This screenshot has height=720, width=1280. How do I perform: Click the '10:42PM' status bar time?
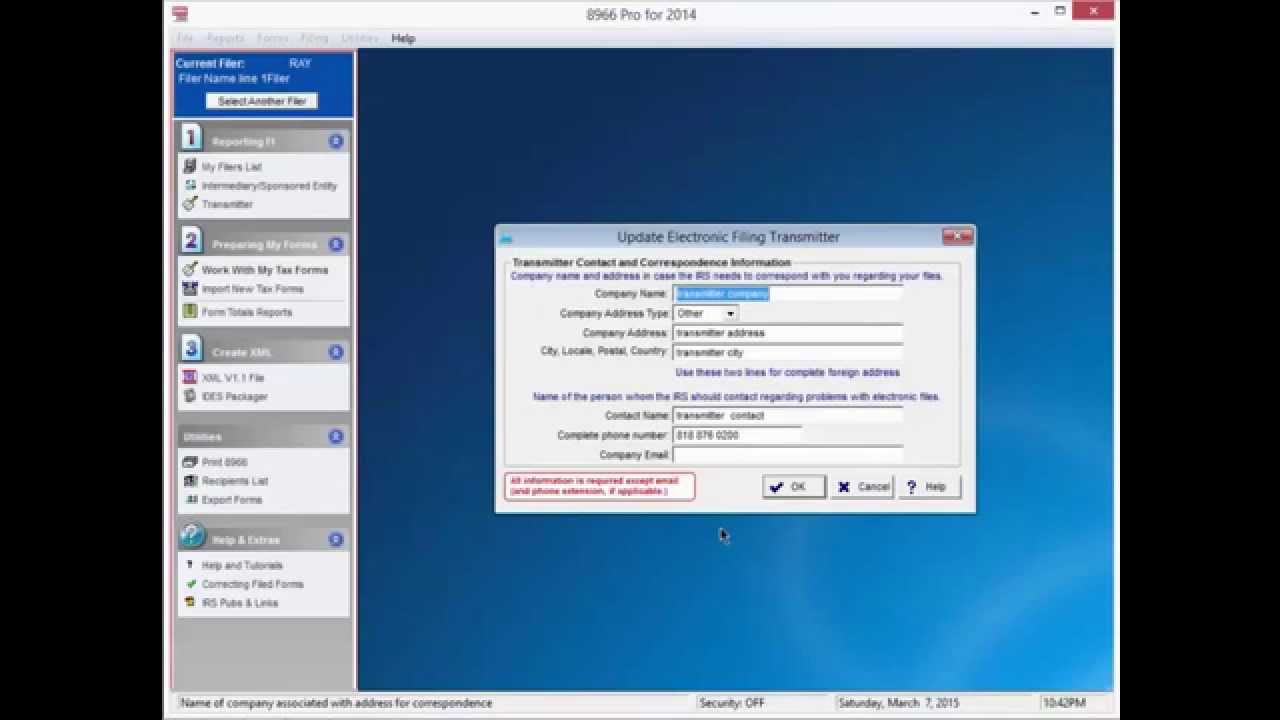pos(1062,703)
